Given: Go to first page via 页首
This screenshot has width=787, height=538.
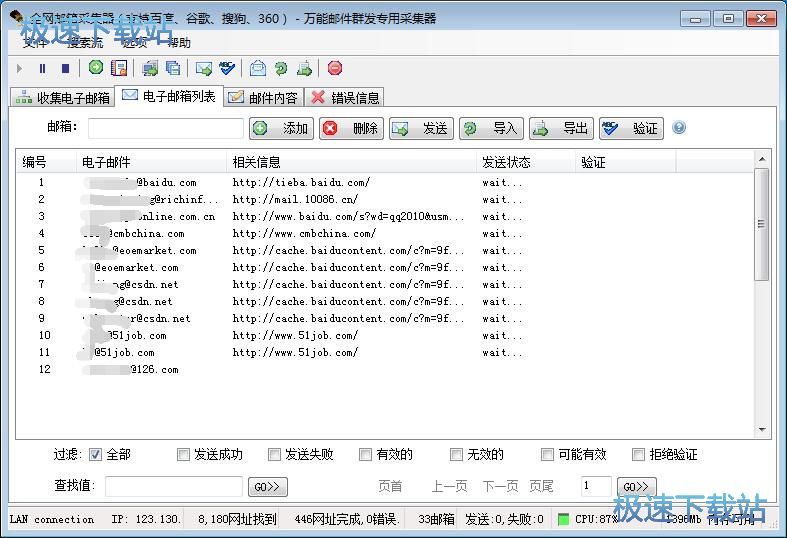Looking at the screenshot, I should click(390, 486).
